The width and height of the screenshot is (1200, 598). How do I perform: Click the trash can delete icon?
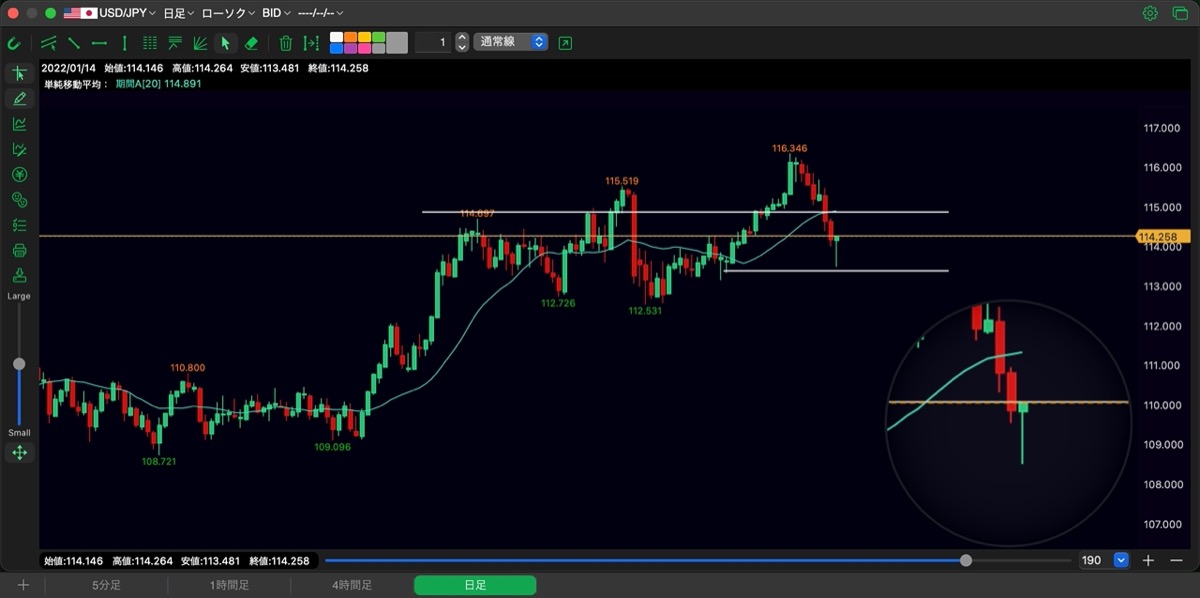point(286,43)
